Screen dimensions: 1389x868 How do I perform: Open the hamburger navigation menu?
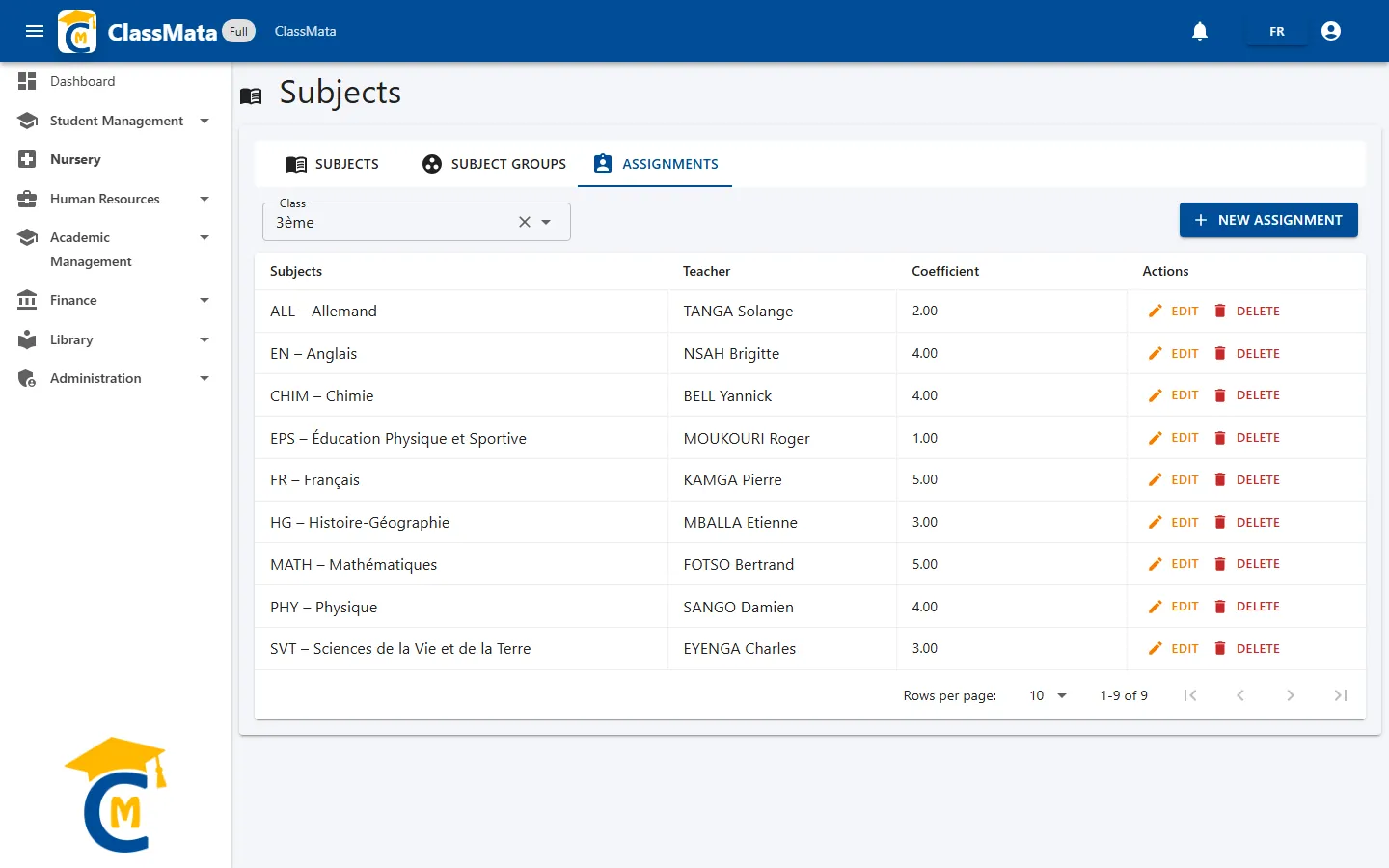click(35, 31)
